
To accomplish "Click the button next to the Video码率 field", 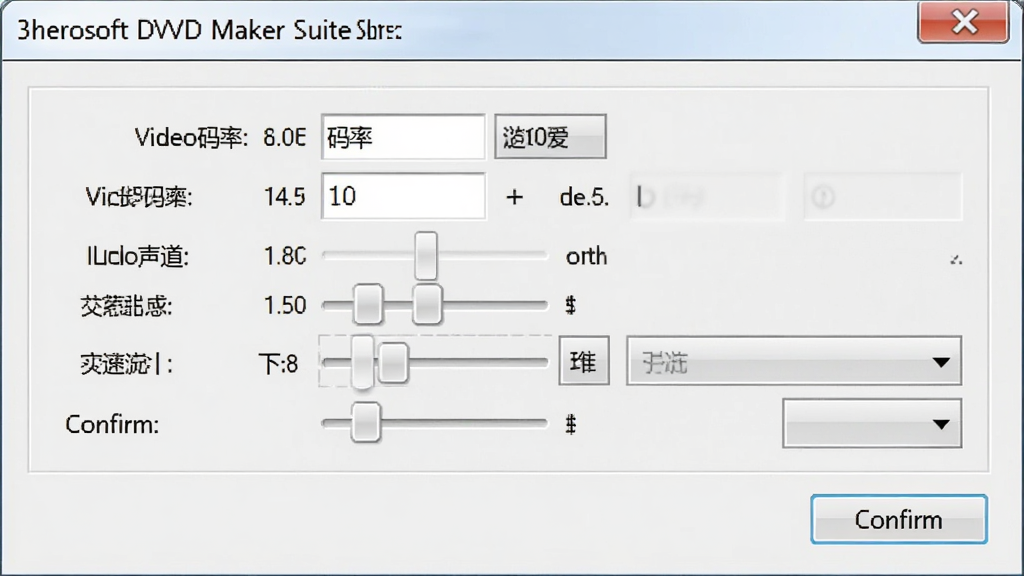I will pos(550,136).
